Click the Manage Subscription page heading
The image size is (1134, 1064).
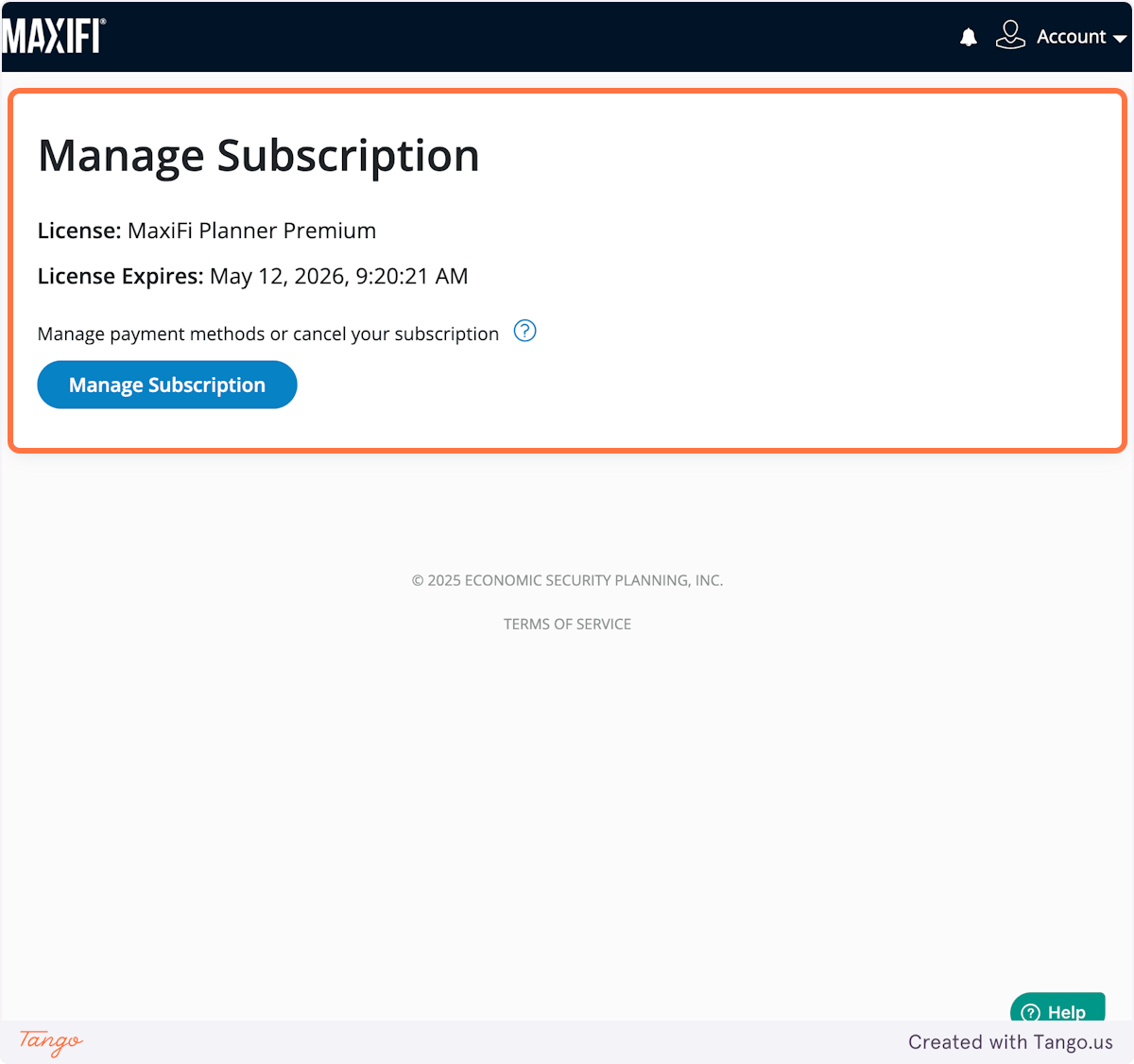tap(258, 156)
